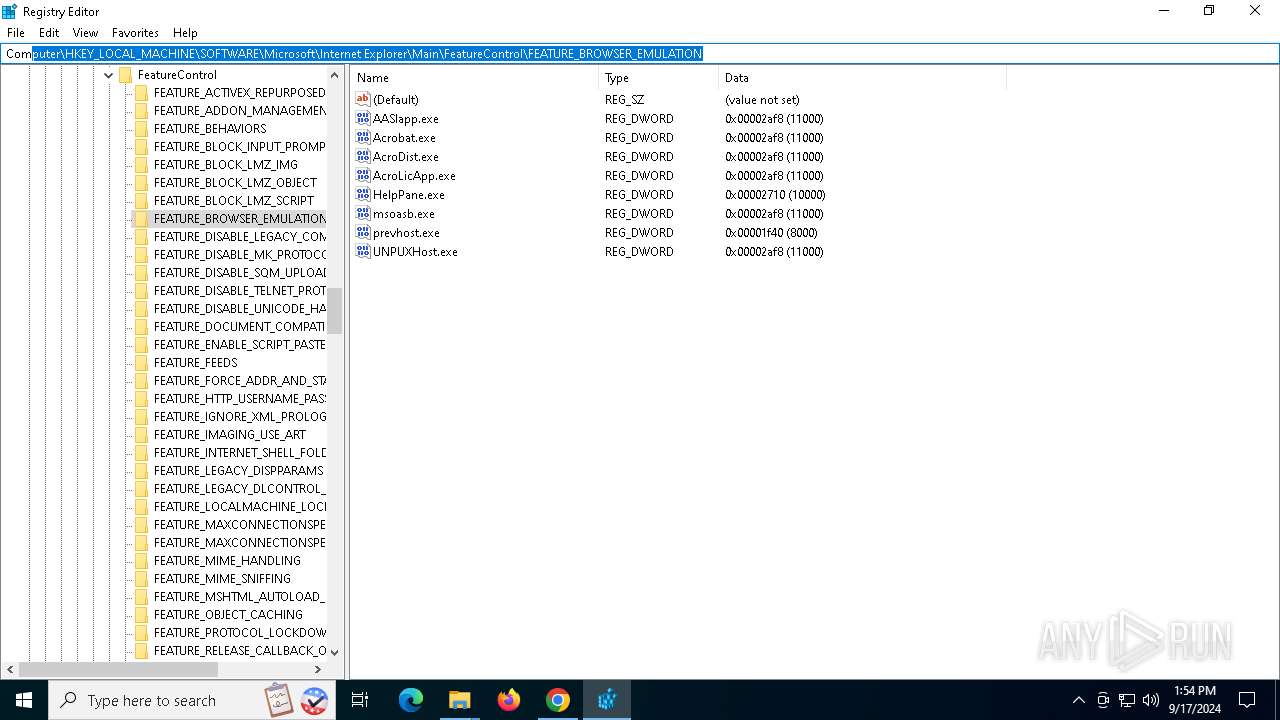Click the Acrobat.exe DWORD value icon

pyautogui.click(x=363, y=137)
